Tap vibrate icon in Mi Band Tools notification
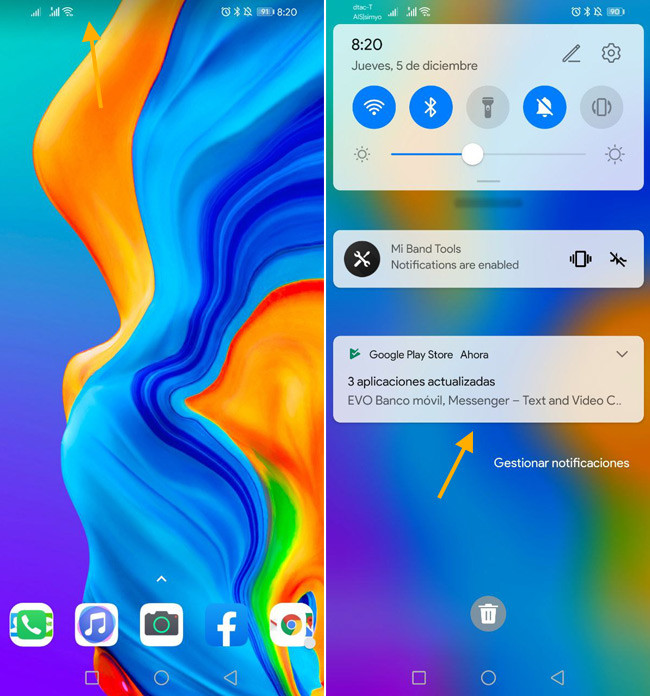 point(581,259)
